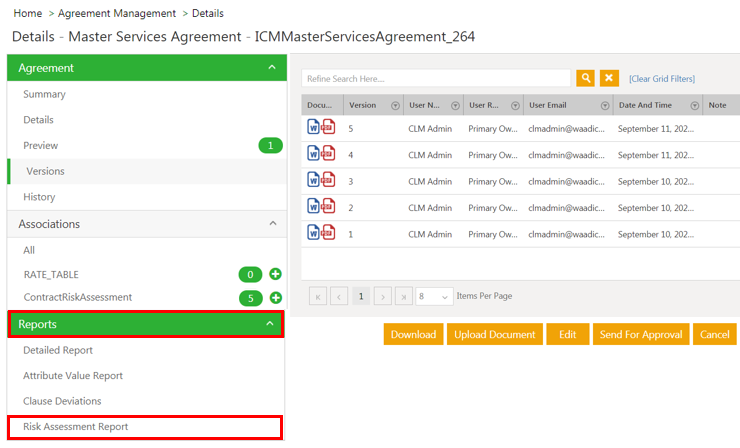The image size is (740, 448).
Task: Open filter menu on User Email column
Action: tap(605, 105)
